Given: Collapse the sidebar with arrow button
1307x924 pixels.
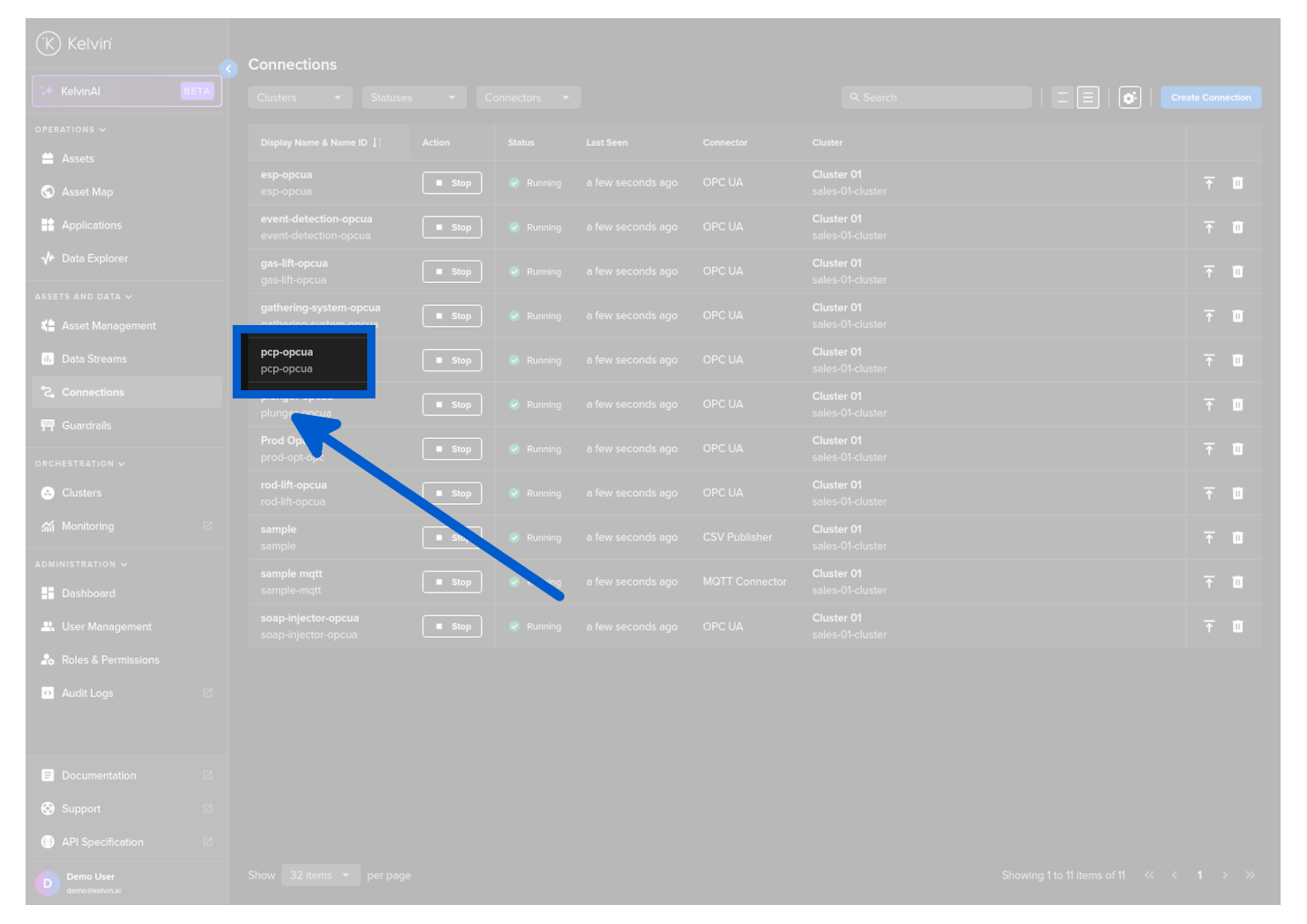Looking at the screenshot, I should pyautogui.click(x=229, y=68).
